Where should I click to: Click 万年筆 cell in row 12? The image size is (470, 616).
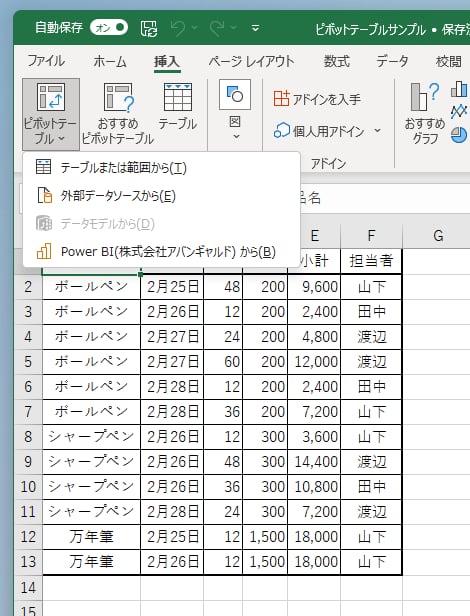click(91, 536)
